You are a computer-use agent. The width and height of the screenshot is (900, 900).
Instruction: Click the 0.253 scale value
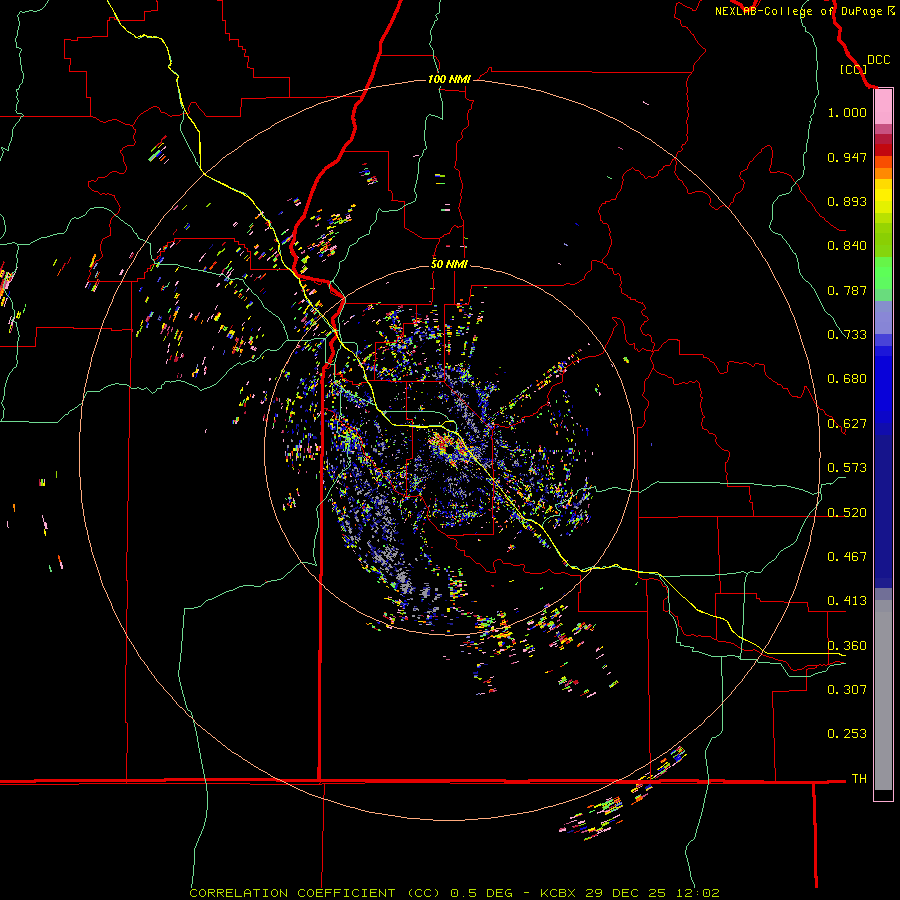[x=847, y=734]
